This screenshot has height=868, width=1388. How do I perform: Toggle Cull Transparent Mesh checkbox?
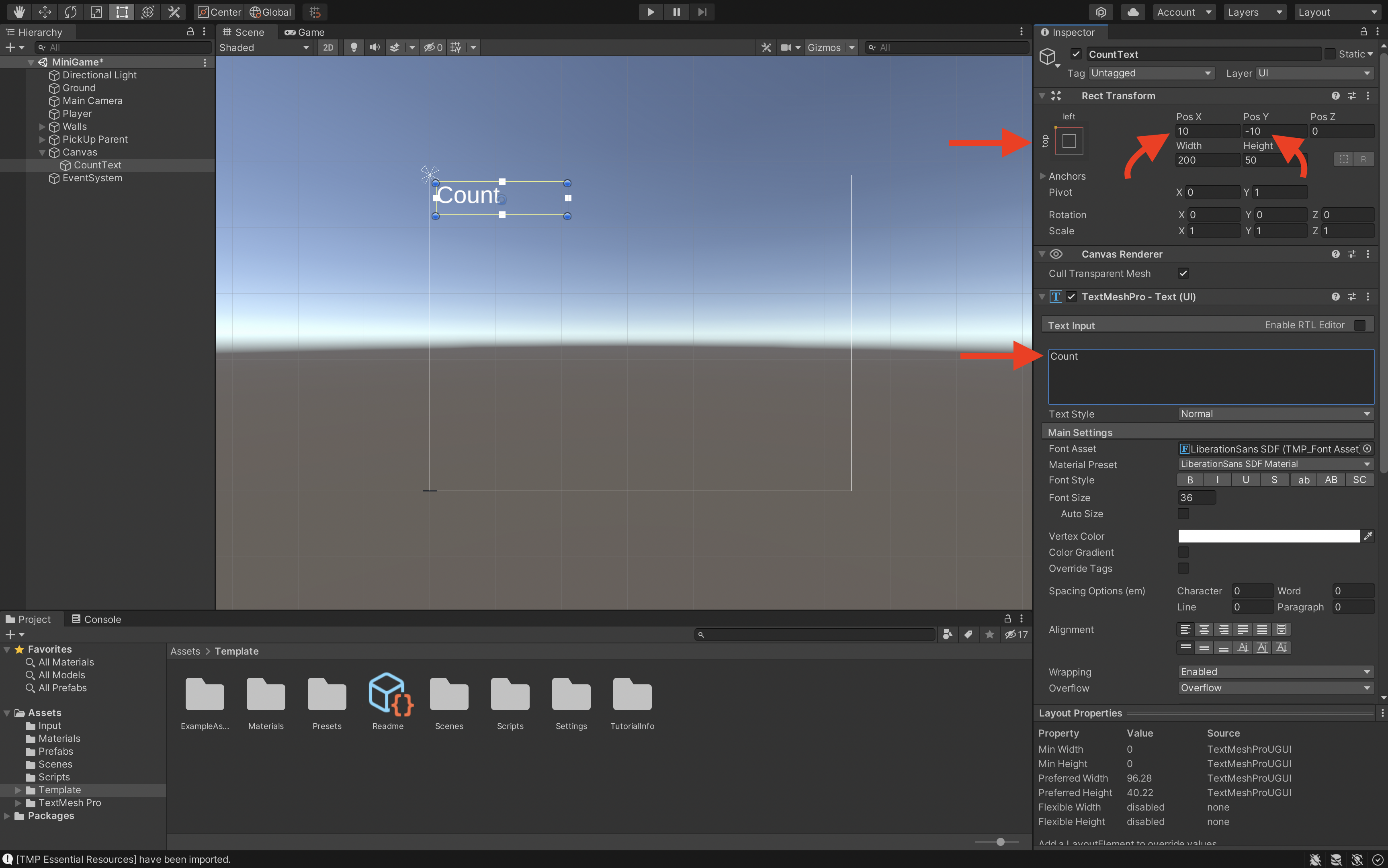1183,273
